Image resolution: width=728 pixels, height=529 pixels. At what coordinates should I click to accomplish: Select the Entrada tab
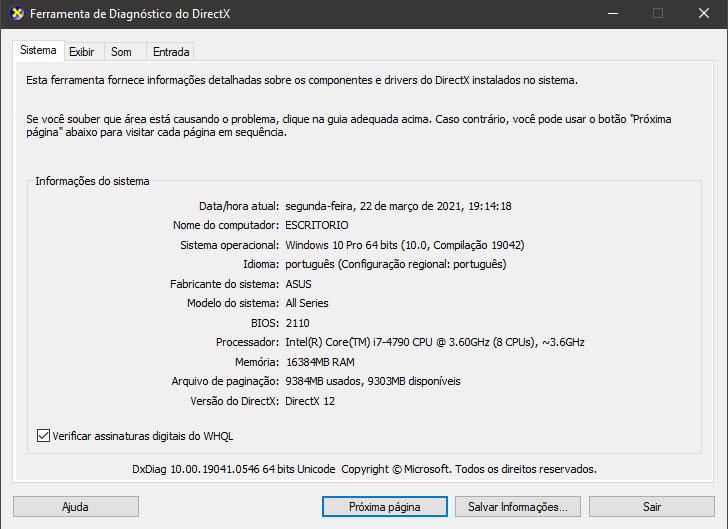pyautogui.click(x=171, y=52)
